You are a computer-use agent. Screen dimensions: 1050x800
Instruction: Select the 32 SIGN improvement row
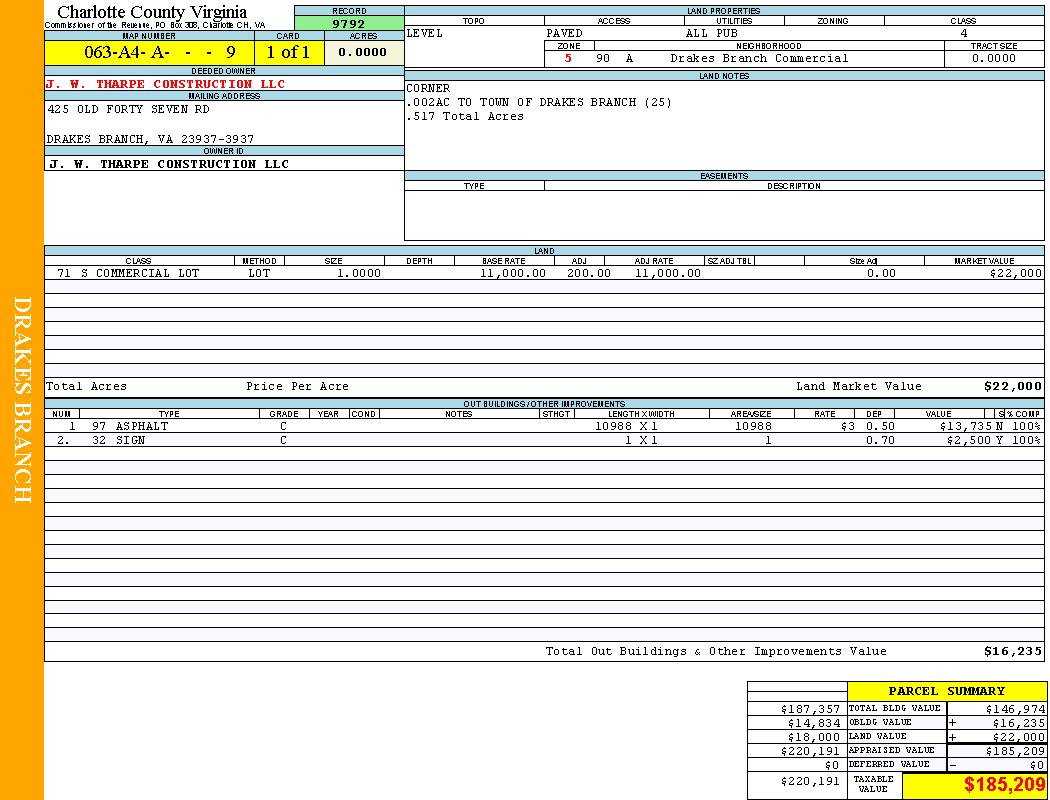point(130,440)
